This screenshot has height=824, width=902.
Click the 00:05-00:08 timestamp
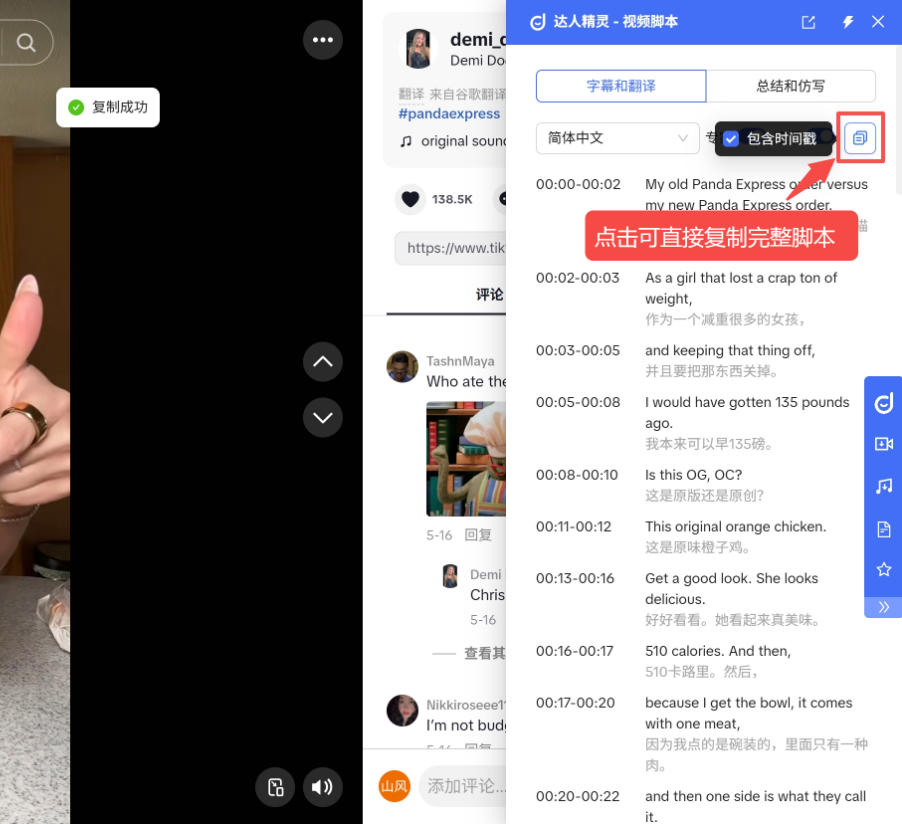tap(578, 402)
